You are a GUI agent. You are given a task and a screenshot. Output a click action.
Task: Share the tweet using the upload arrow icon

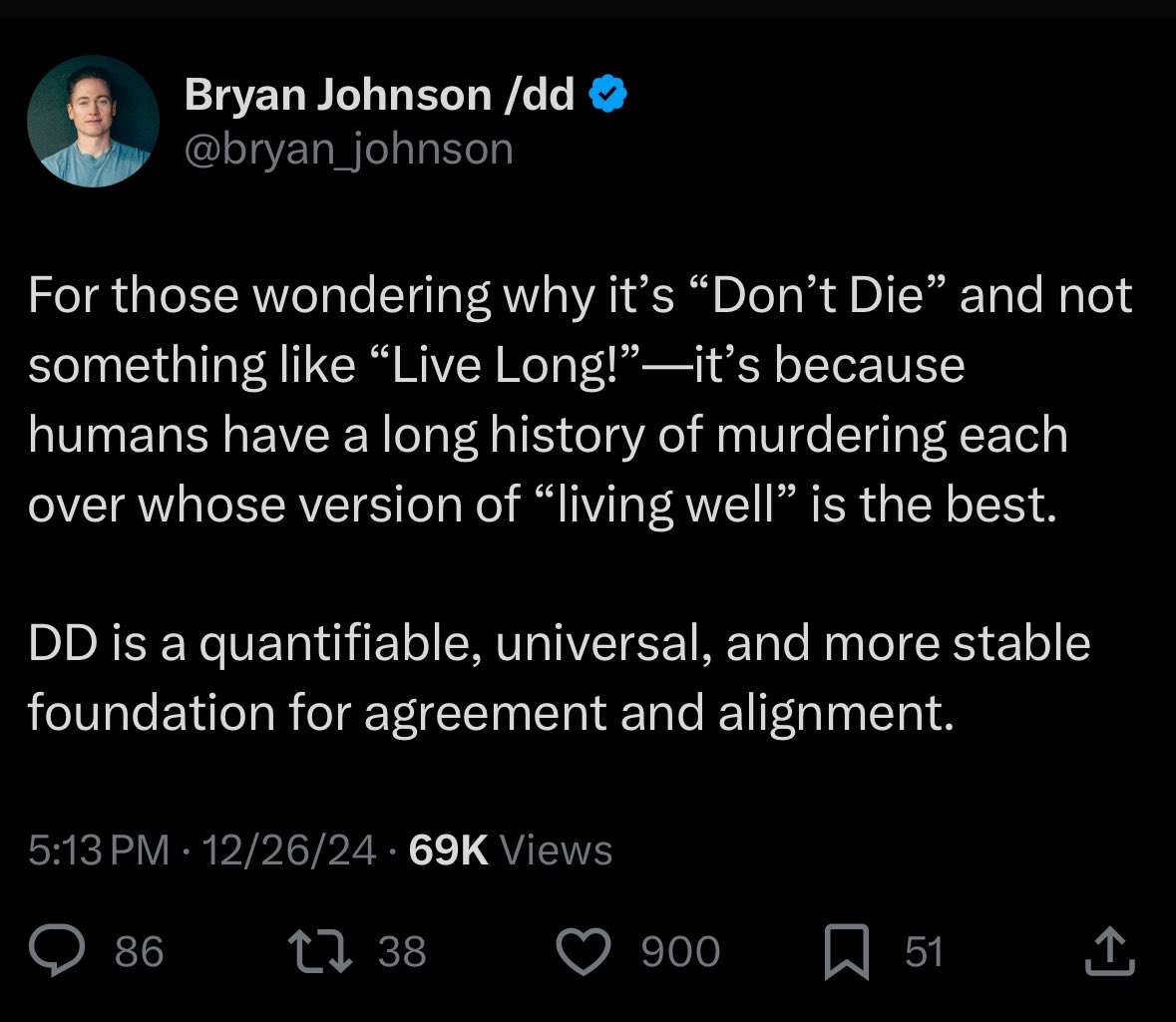point(1110,951)
